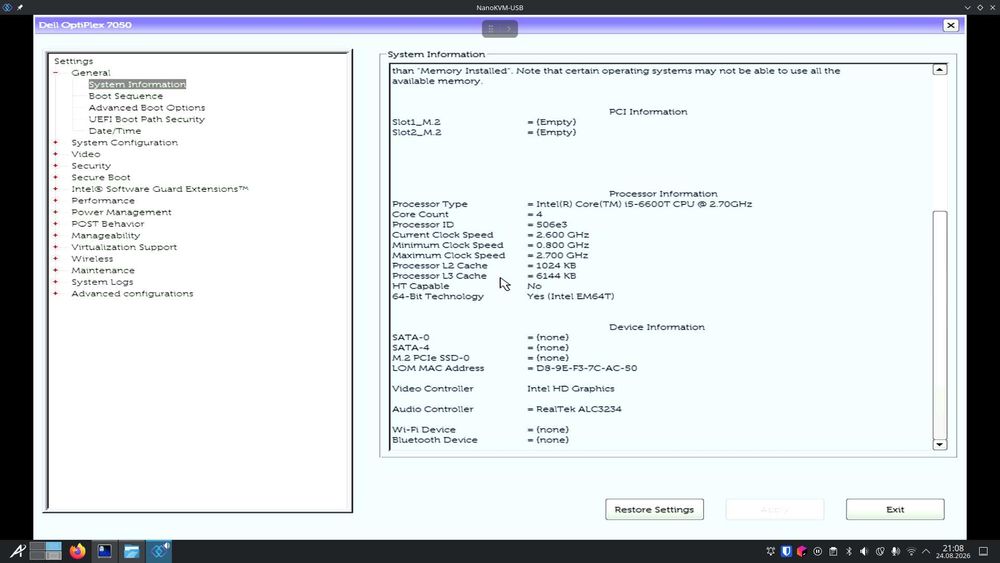1000x563 pixels.
Task: Click the System Information scrollbar thumb
Action: [939, 325]
